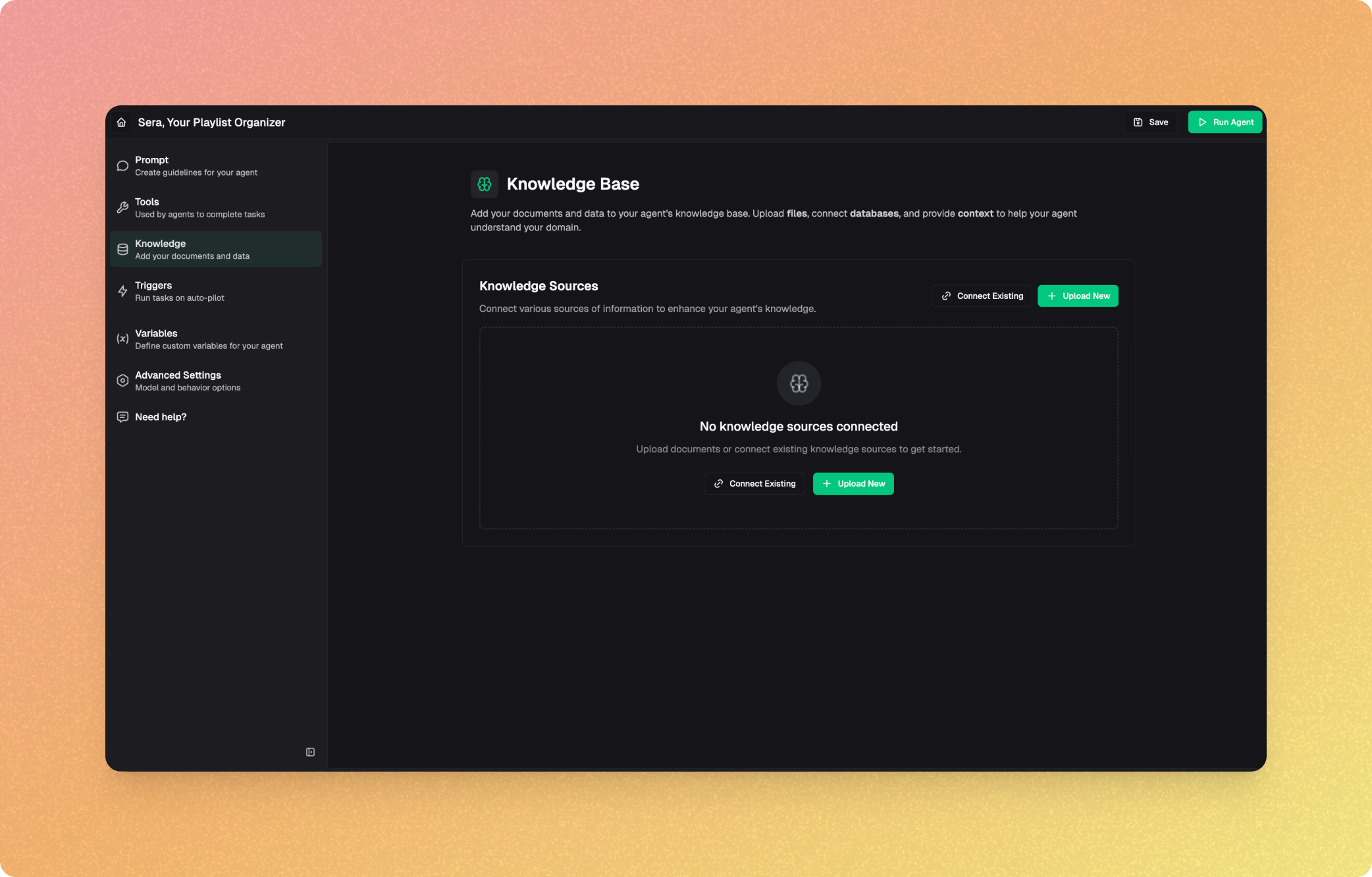Collapse sidebar using bottom panel icon
Screen dimensions: 1372x877
[310, 752]
